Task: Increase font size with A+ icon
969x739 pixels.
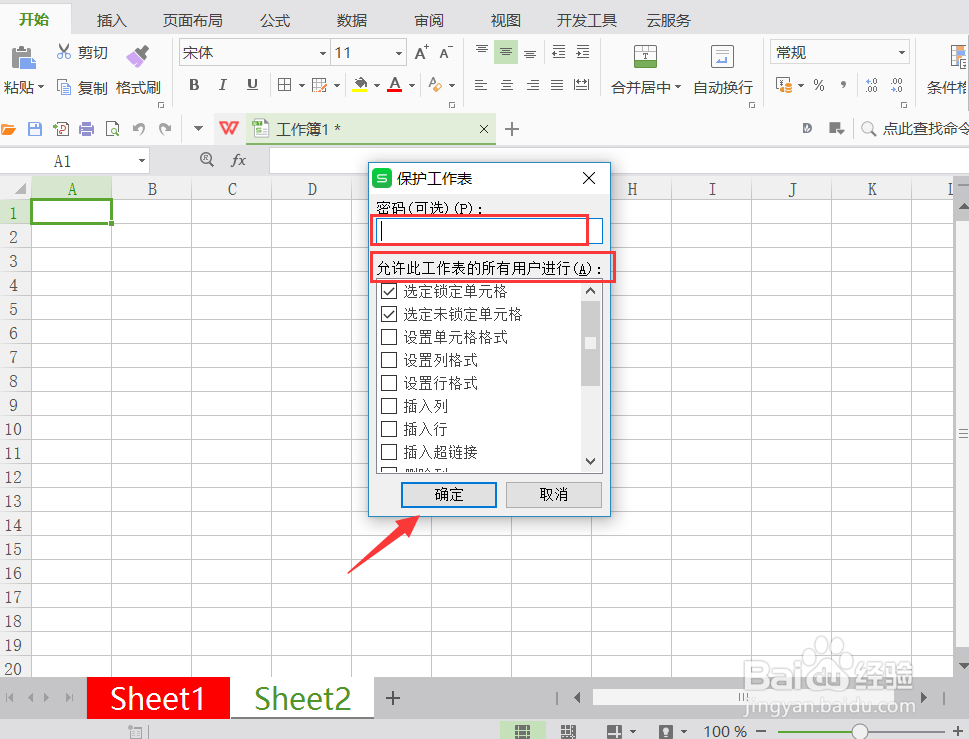Action: [421, 53]
